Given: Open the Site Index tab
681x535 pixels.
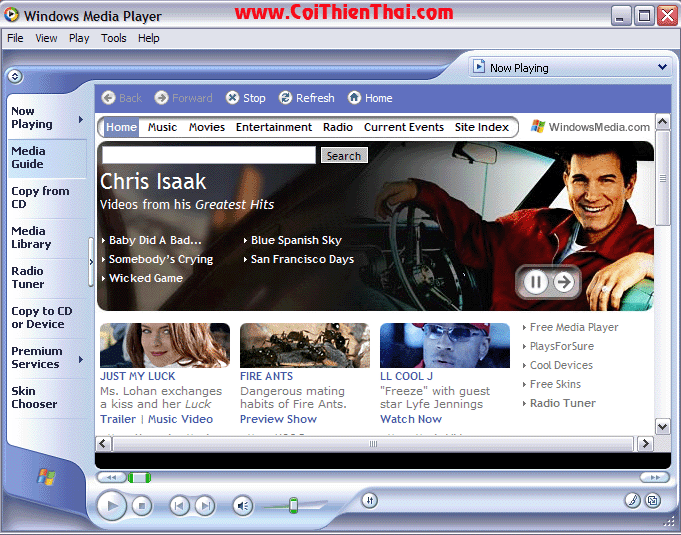Looking at the screenshot, I should coord(482,127).
